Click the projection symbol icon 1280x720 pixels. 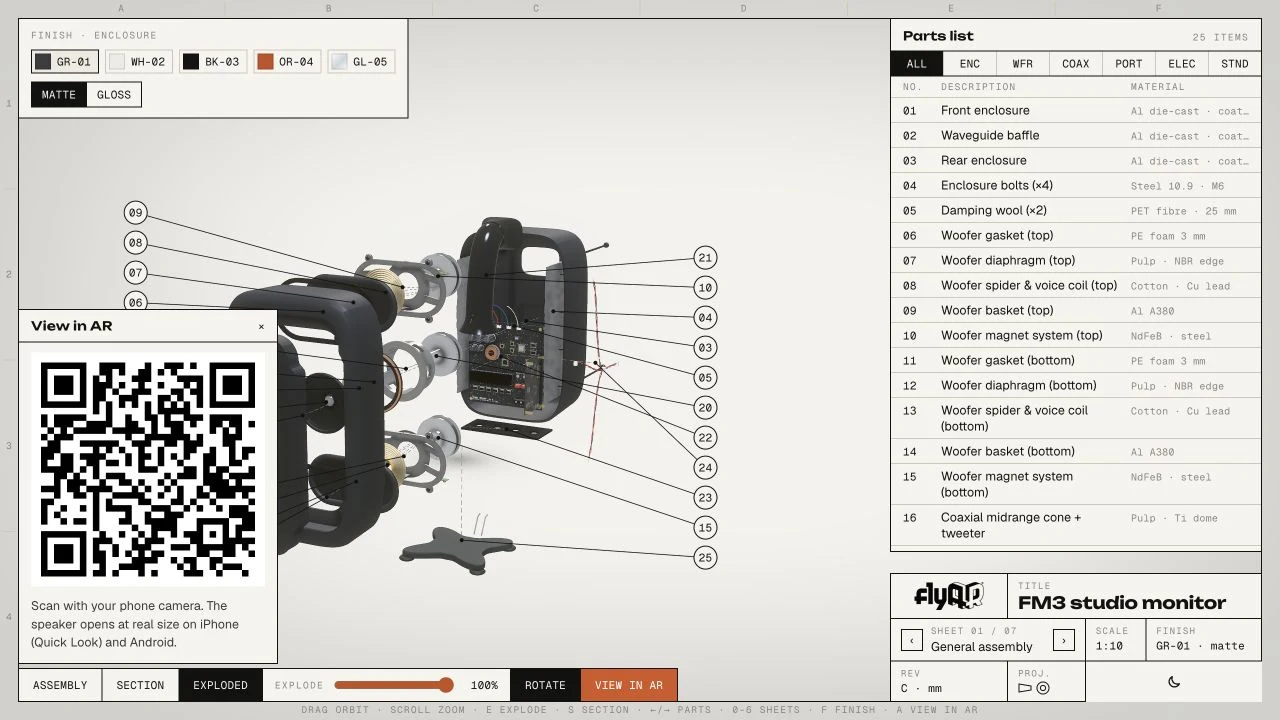[1034, 688]
